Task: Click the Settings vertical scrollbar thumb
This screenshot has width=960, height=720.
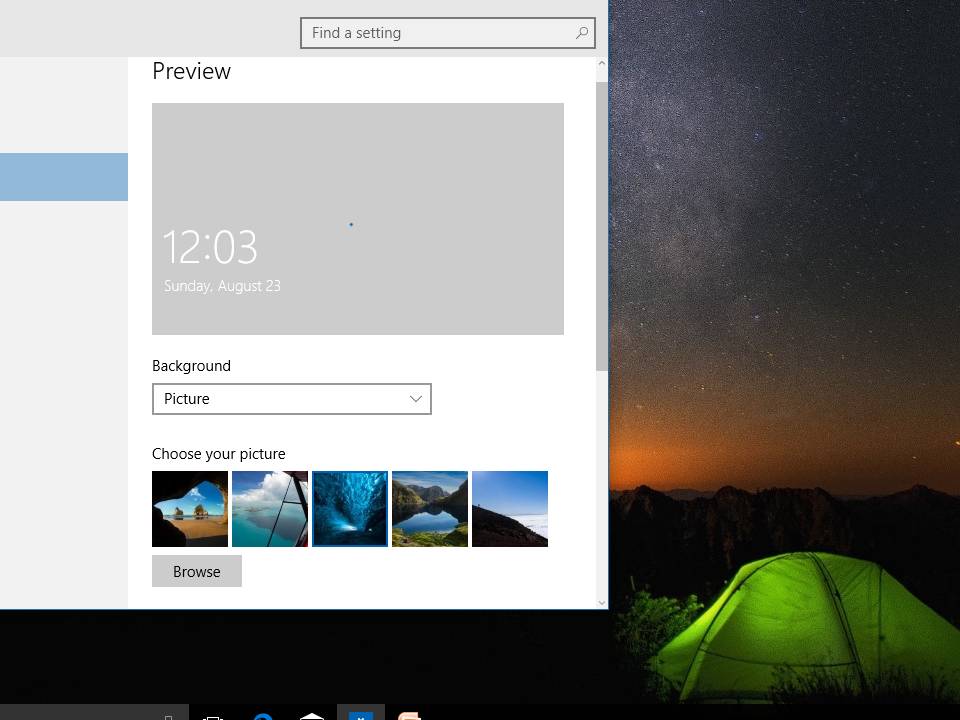Action: tap(601, 226)
